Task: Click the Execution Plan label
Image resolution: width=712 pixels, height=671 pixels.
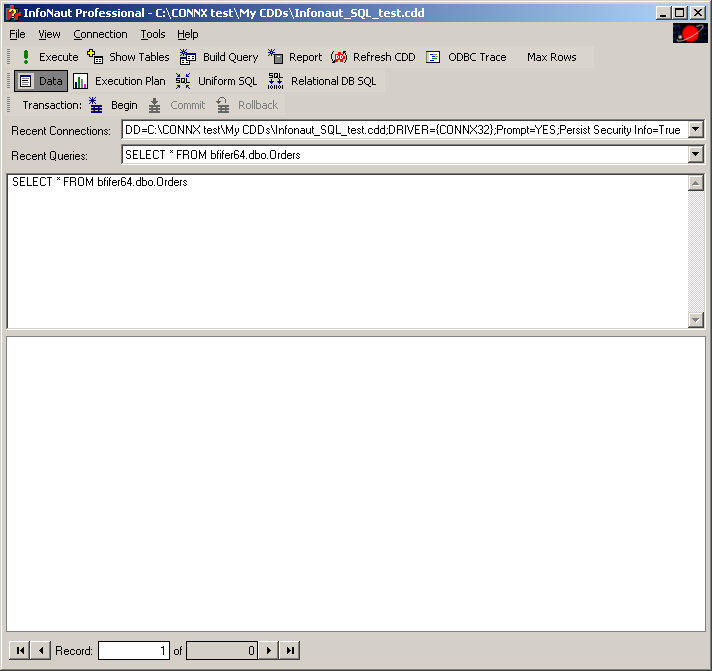Action: tap(130, 81)
